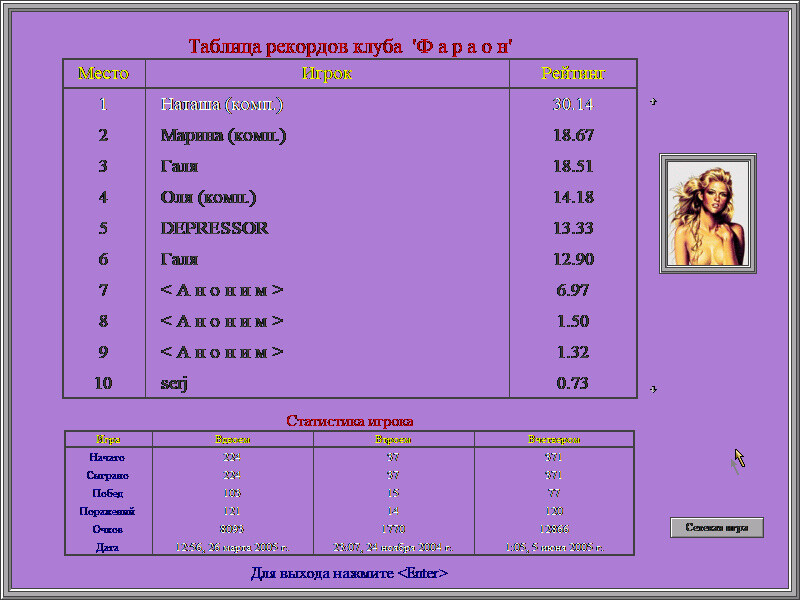Click place number 5 in Место column

104,228
